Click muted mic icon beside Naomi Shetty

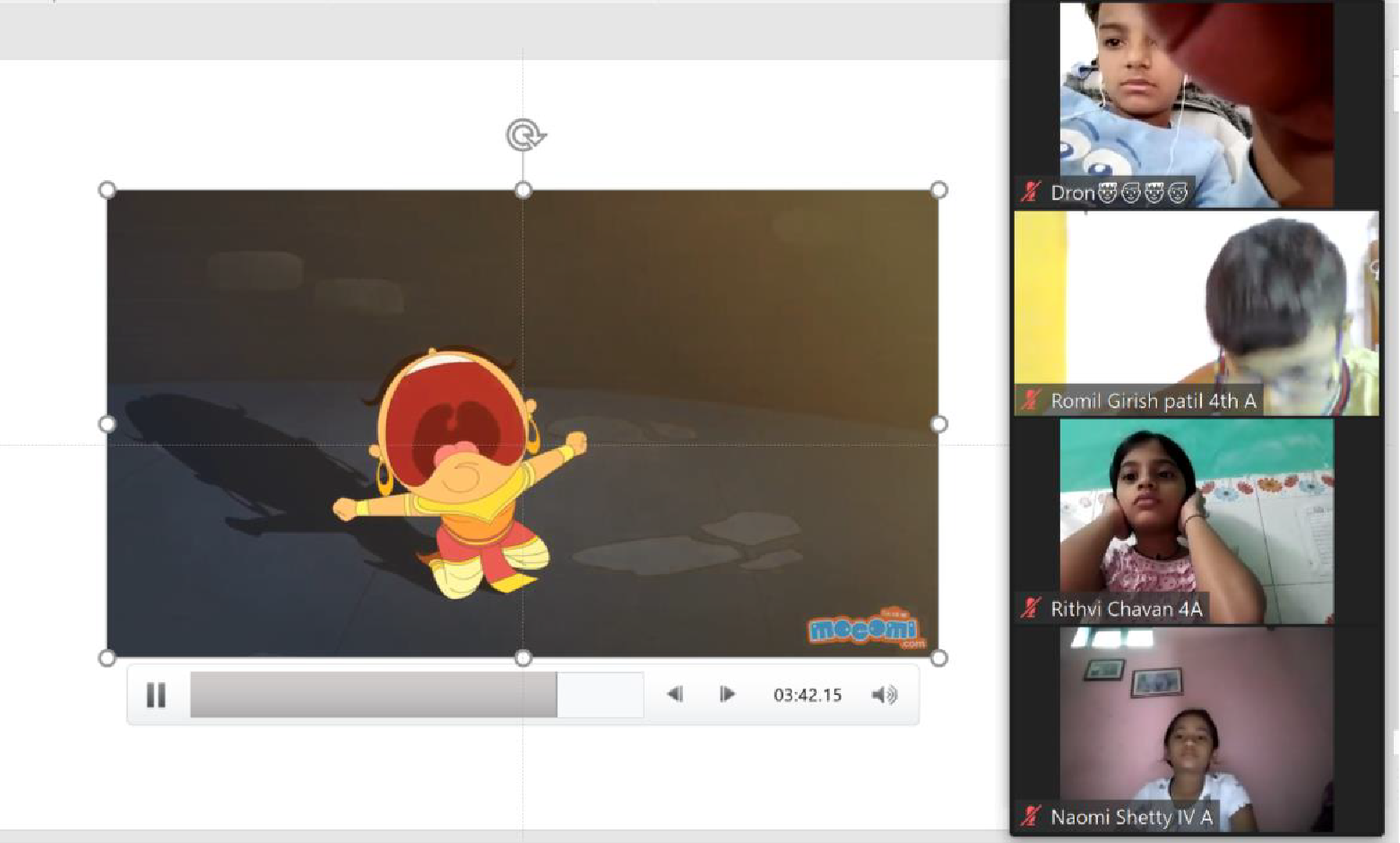(x=1031, y=816)
